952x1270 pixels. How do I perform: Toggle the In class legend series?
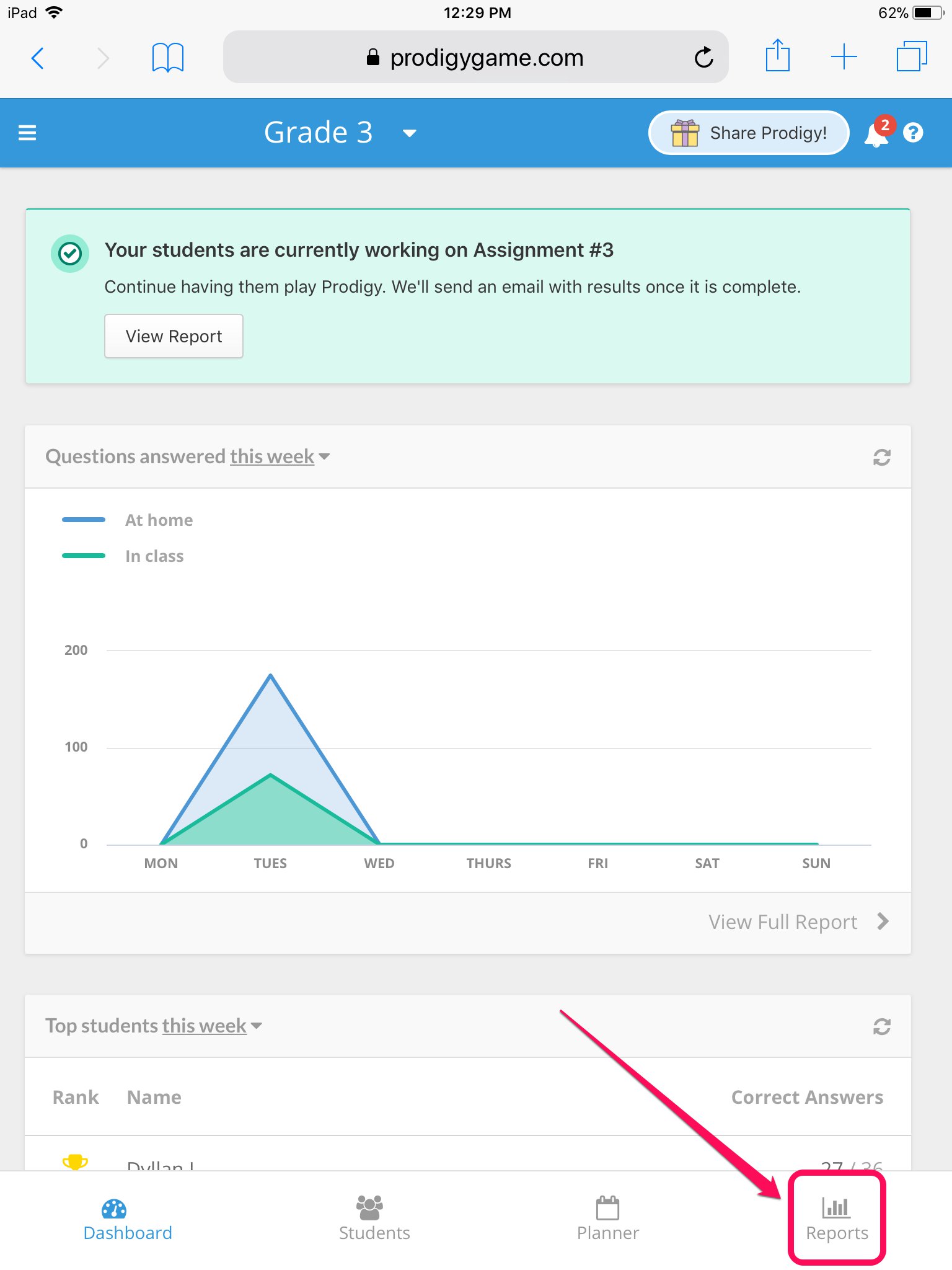click(123, 556)
